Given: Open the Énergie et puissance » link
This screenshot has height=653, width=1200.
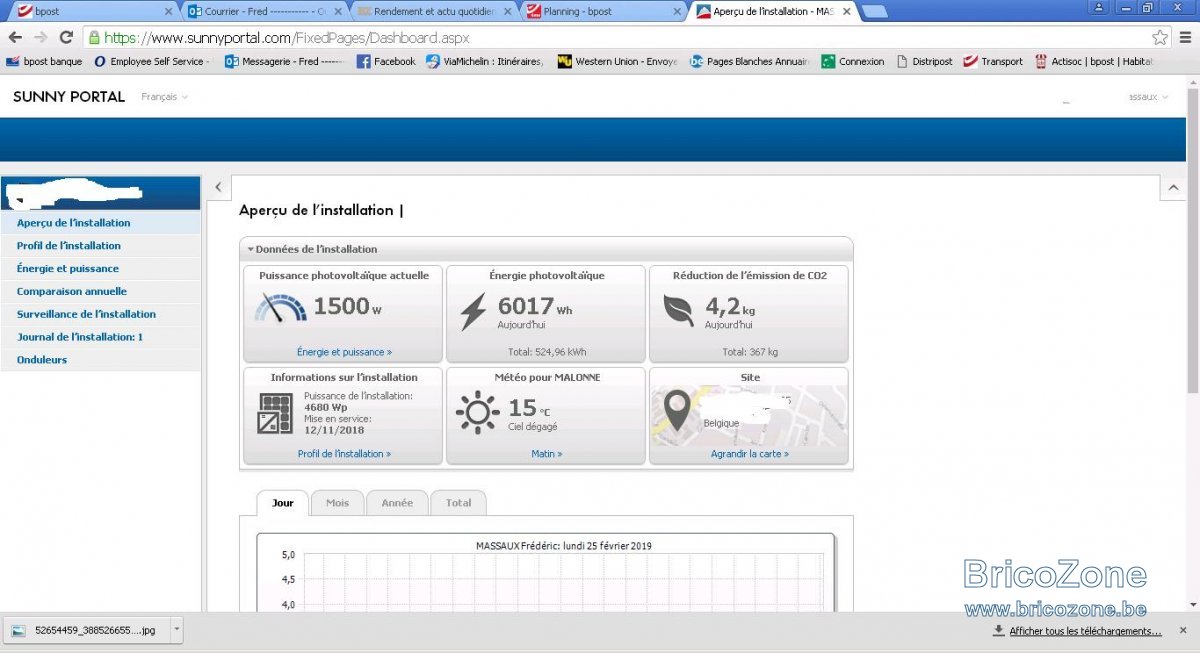Looking at the screenshot, I should click(344, 352).
